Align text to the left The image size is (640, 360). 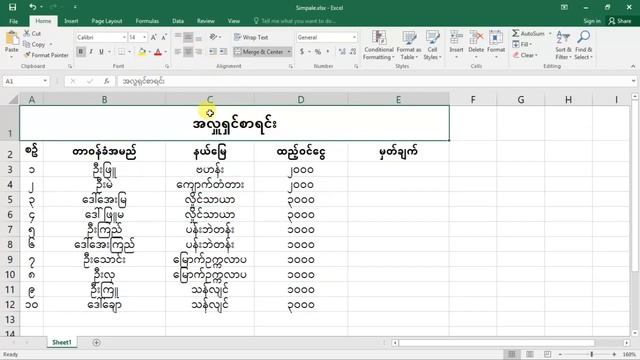point(178,52)
